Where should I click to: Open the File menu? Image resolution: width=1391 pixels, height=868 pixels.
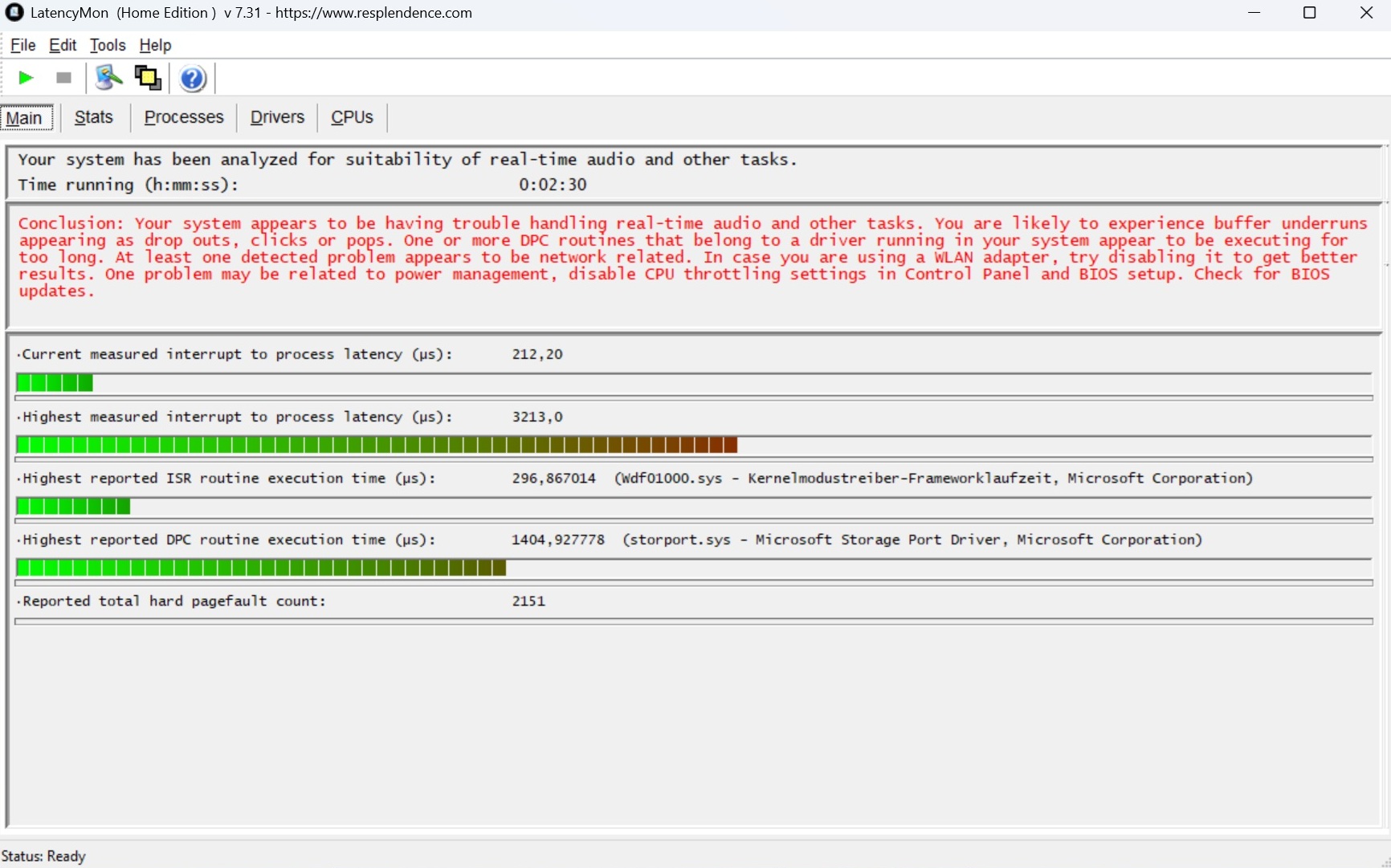click(x=22, y=45)
